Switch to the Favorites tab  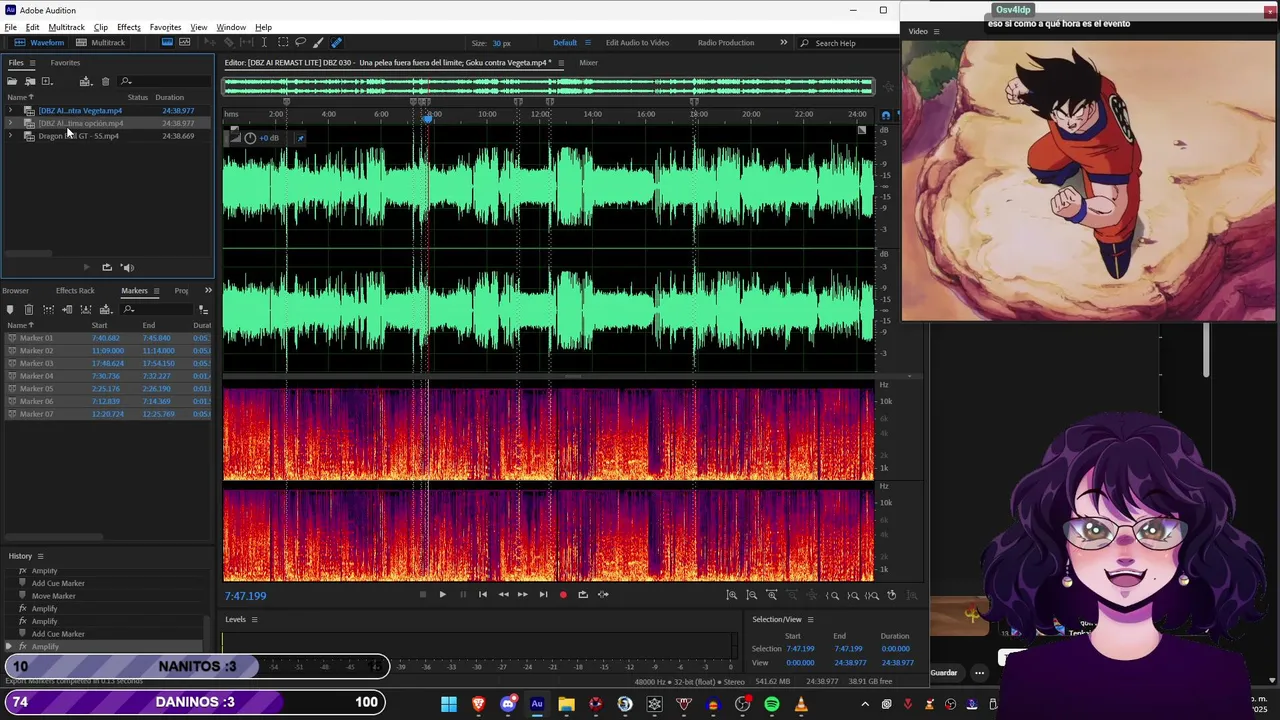(65, 63)
